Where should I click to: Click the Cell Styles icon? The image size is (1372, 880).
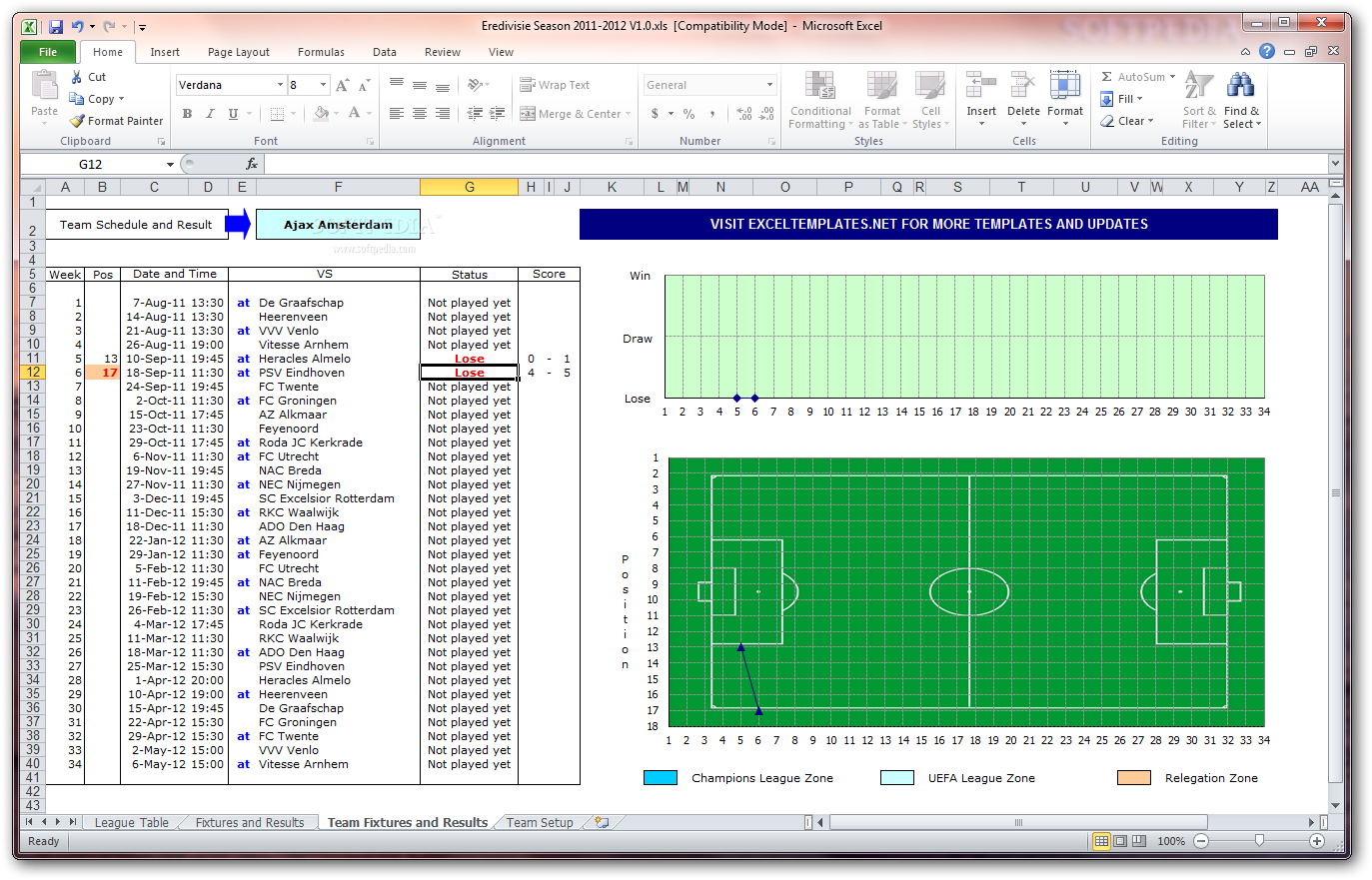click(930, 87)
